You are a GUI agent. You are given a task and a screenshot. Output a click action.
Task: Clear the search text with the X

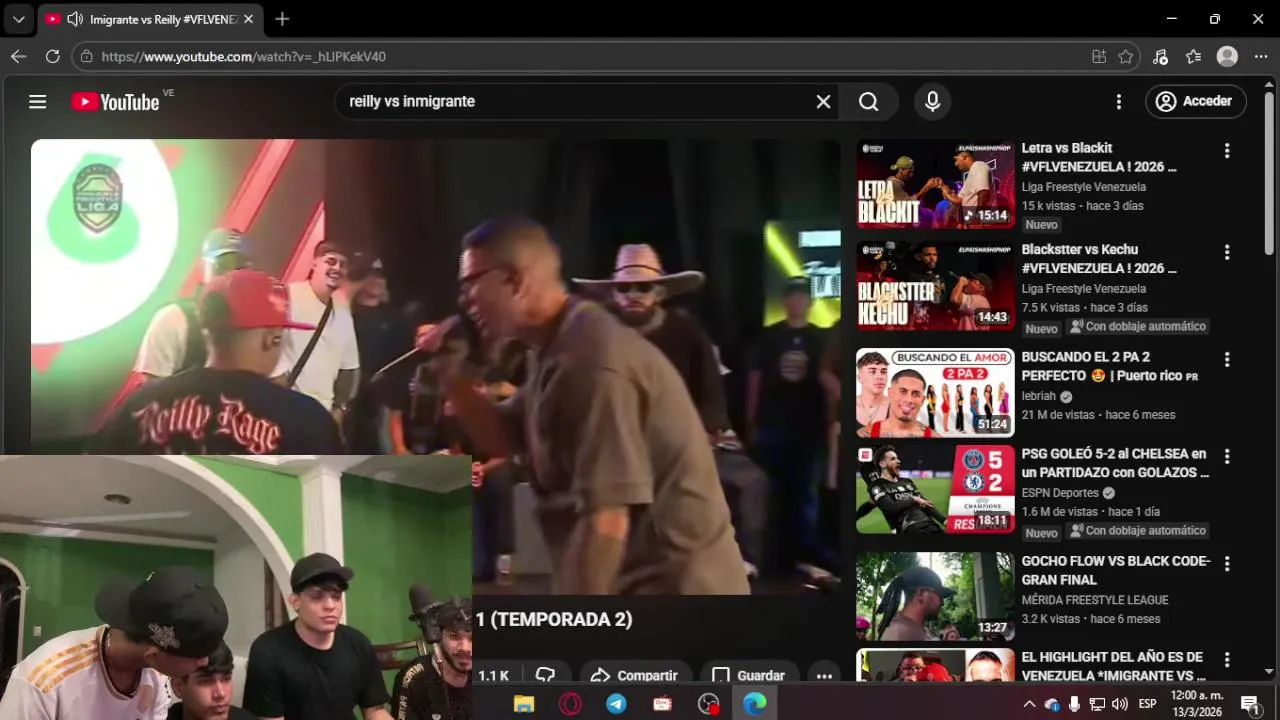pyautogui.click(x=823, y=101)
